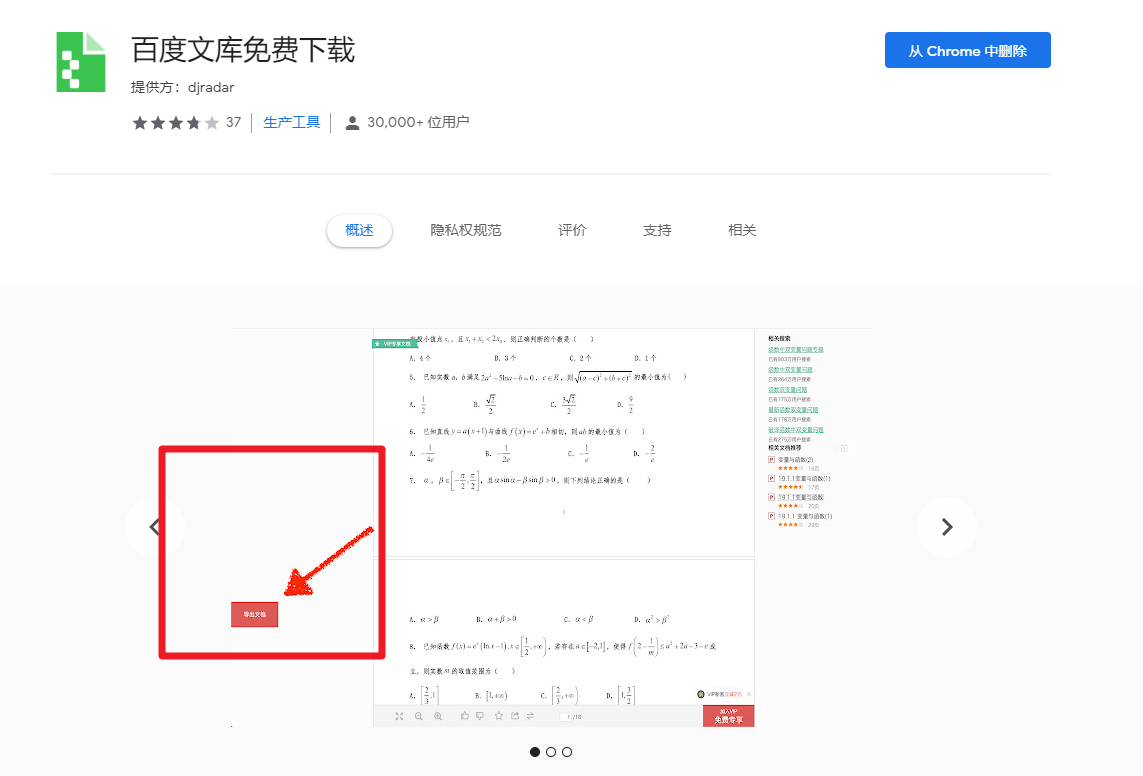Click the green extension file icon

(81, 62)
